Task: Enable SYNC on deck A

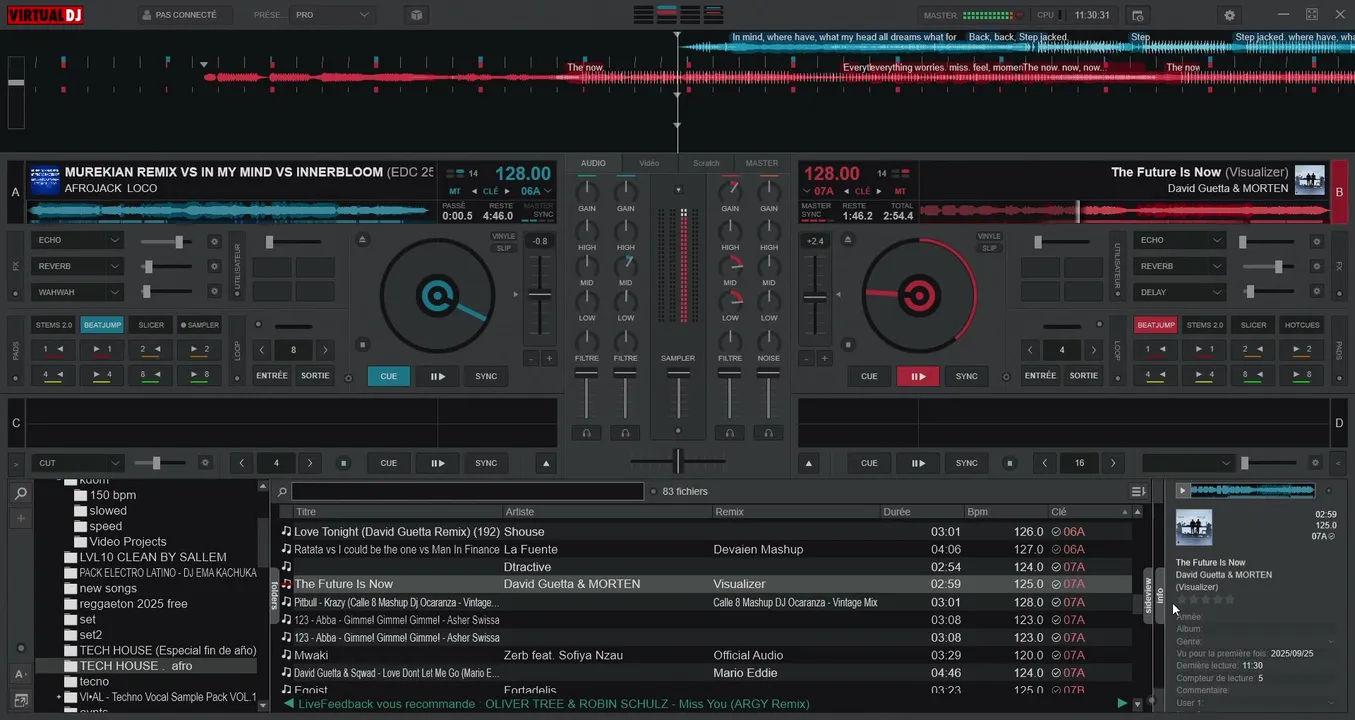Action: pos(486,376)
